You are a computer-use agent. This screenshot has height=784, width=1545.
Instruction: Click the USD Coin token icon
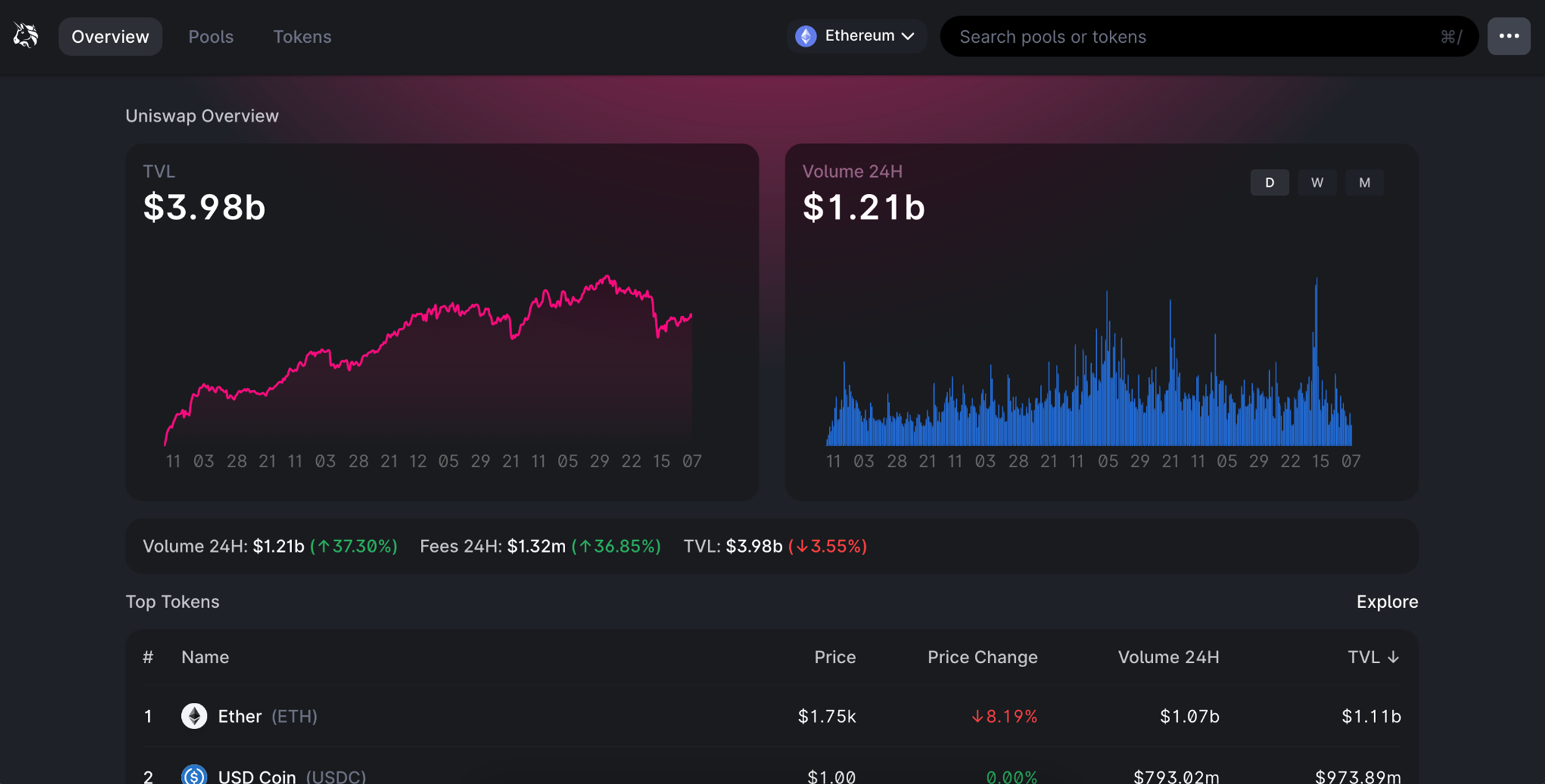point(194,775)
